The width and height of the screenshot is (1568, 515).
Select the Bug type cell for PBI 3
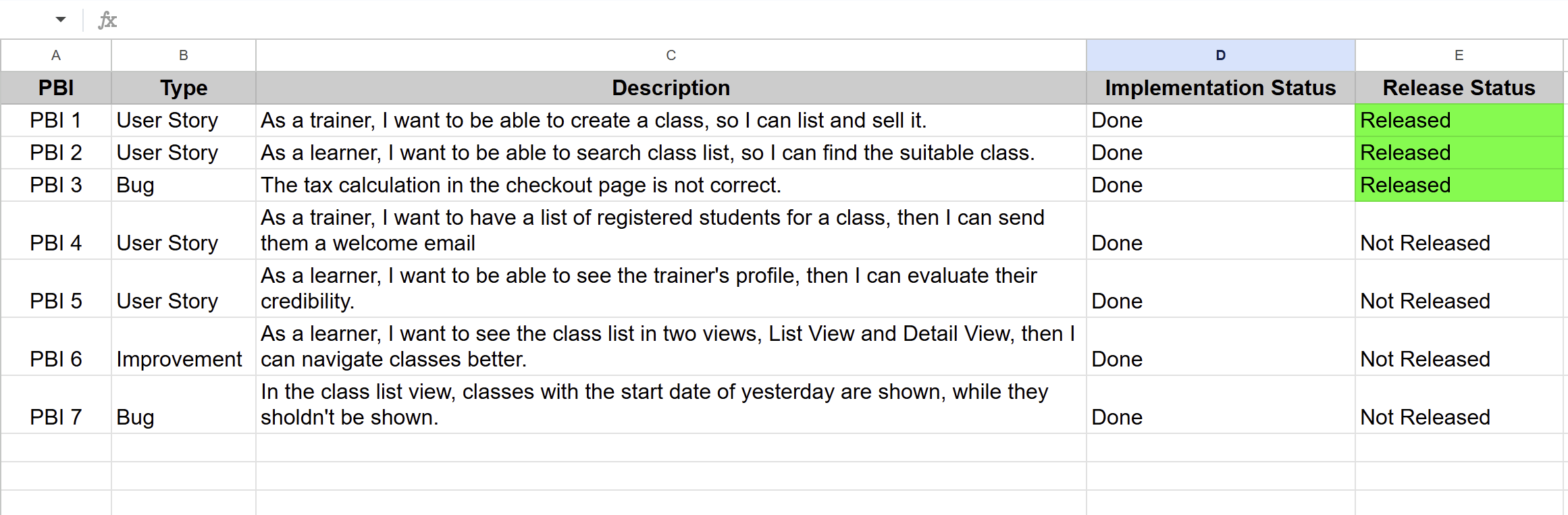point(183,185)
